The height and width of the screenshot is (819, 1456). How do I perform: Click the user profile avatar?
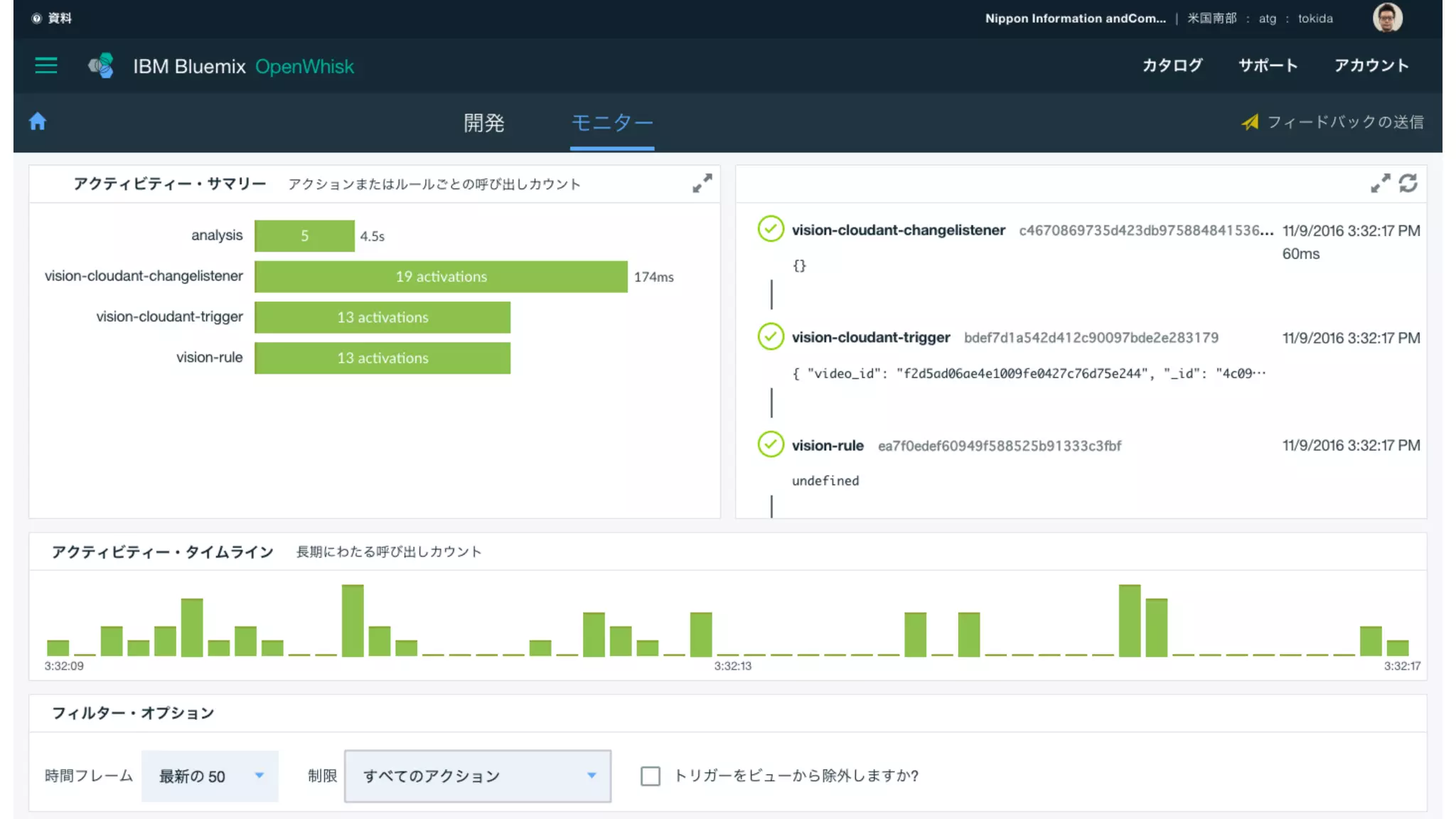[x=1387, y=18]
